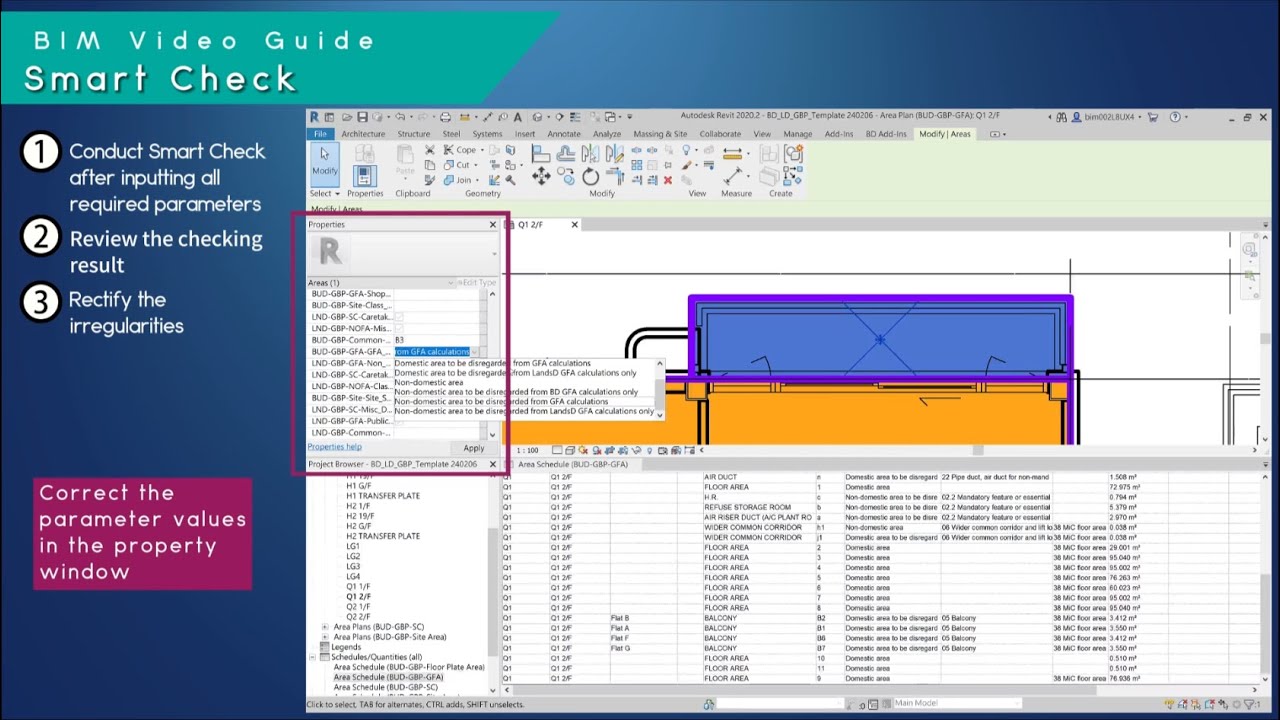
Task: Select the Align tool
Action: click(x=540, y=153)
